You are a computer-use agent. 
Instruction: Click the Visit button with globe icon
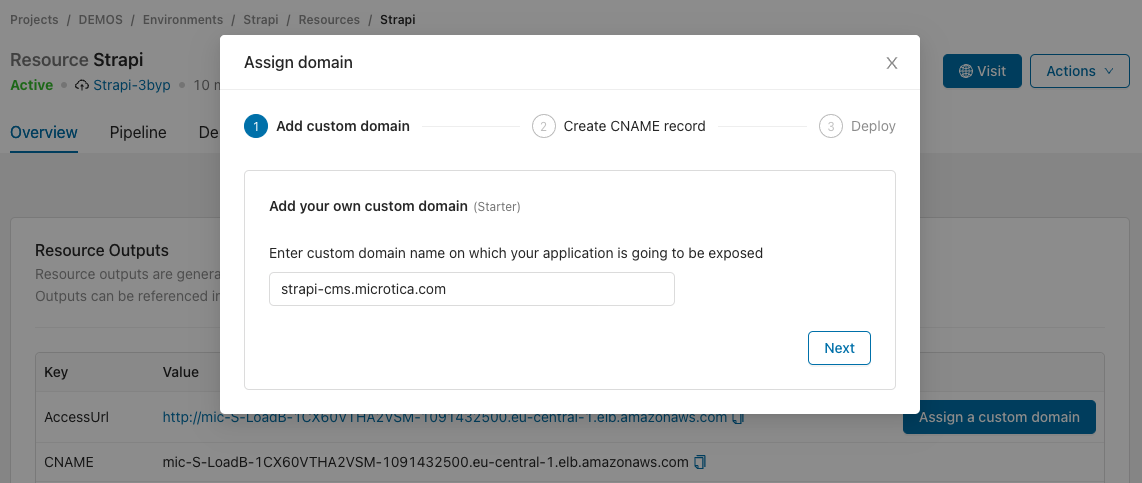point(982,71)
